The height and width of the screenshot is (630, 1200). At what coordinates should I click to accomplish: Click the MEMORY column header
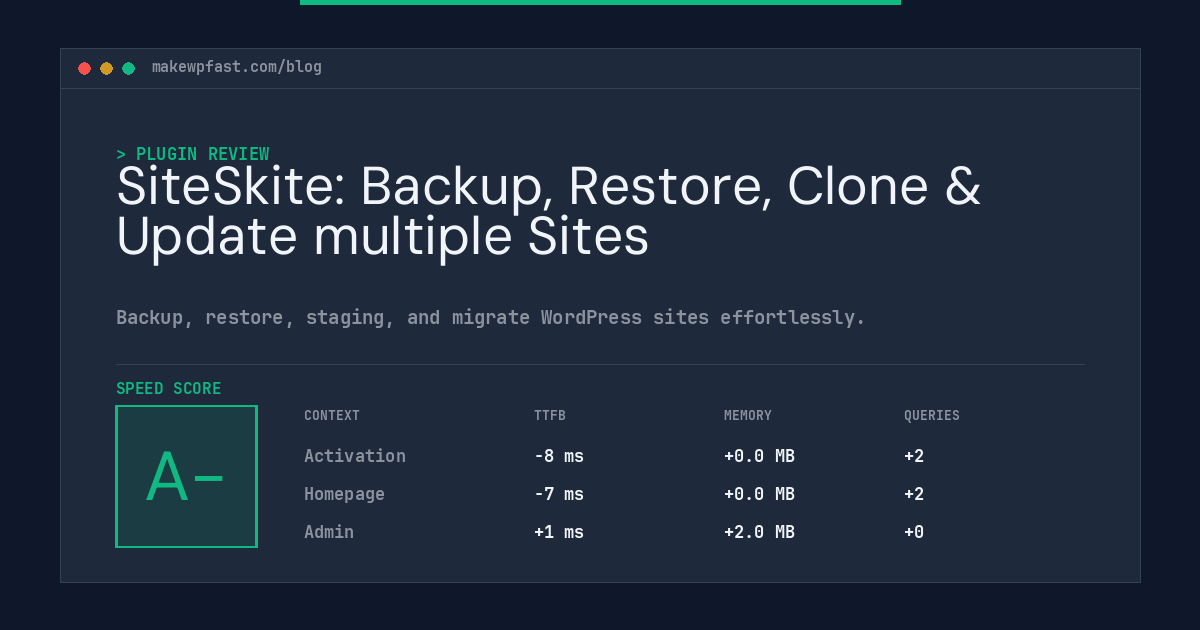click(748, 416)
